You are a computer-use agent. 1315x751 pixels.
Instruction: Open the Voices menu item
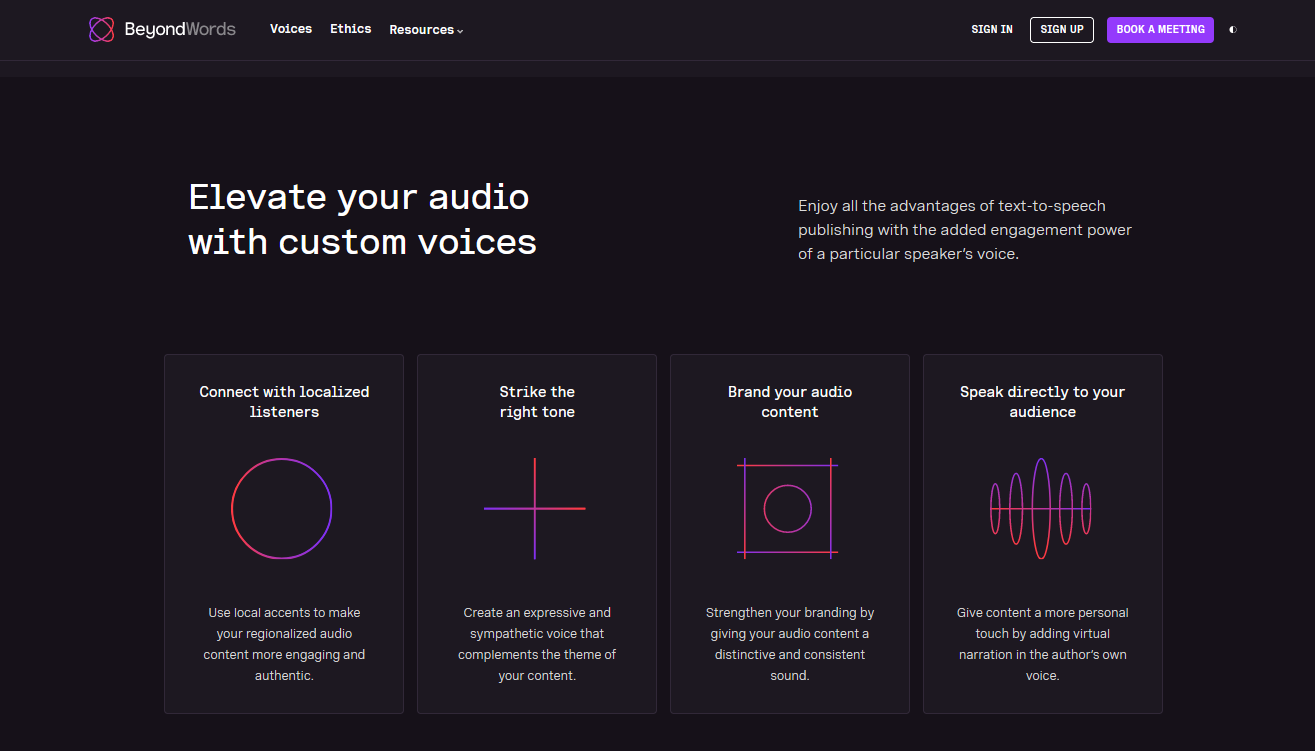click(x=291, y=29)
